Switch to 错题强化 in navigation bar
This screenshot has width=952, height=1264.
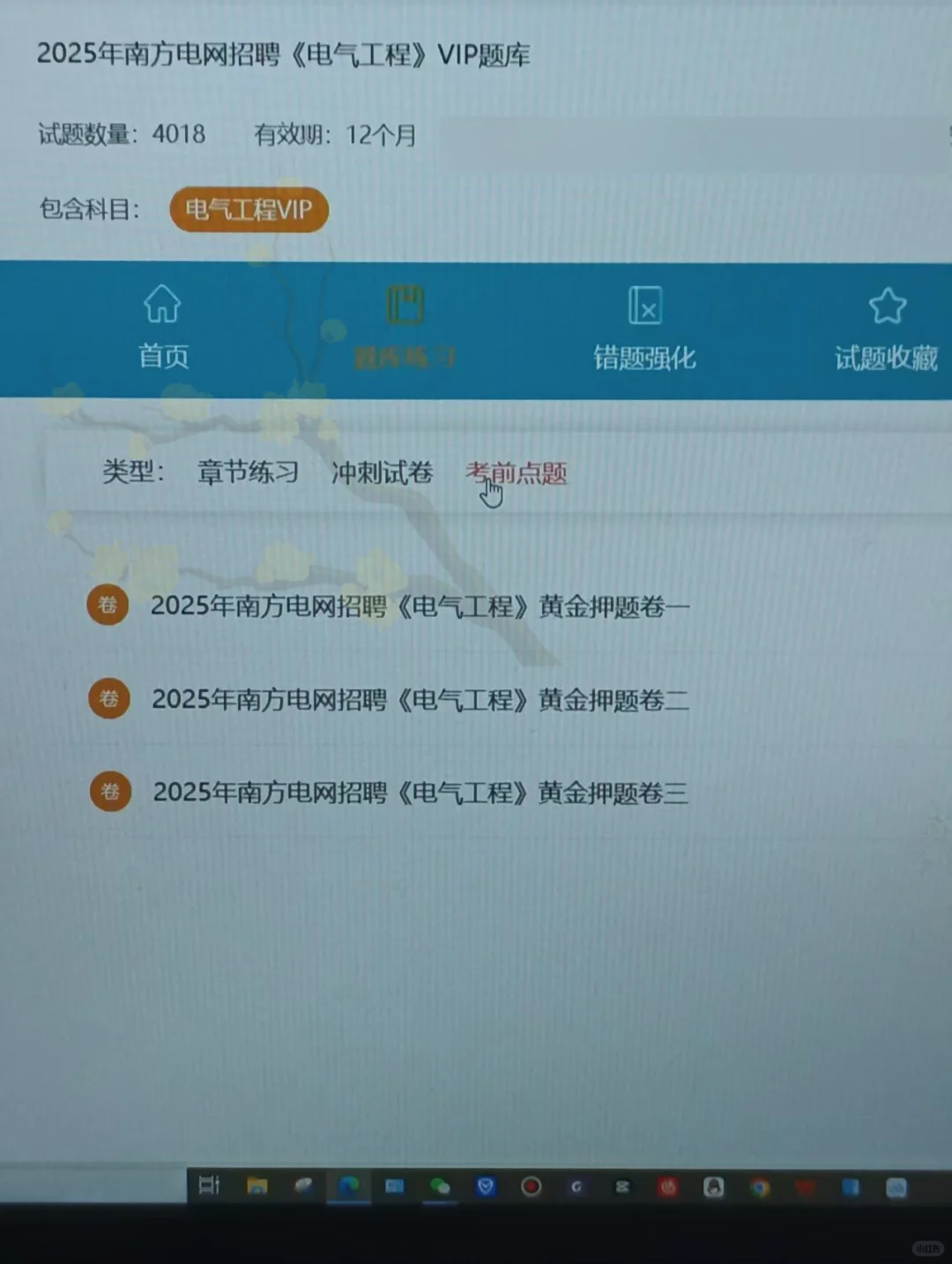click(x=645, y=357)
